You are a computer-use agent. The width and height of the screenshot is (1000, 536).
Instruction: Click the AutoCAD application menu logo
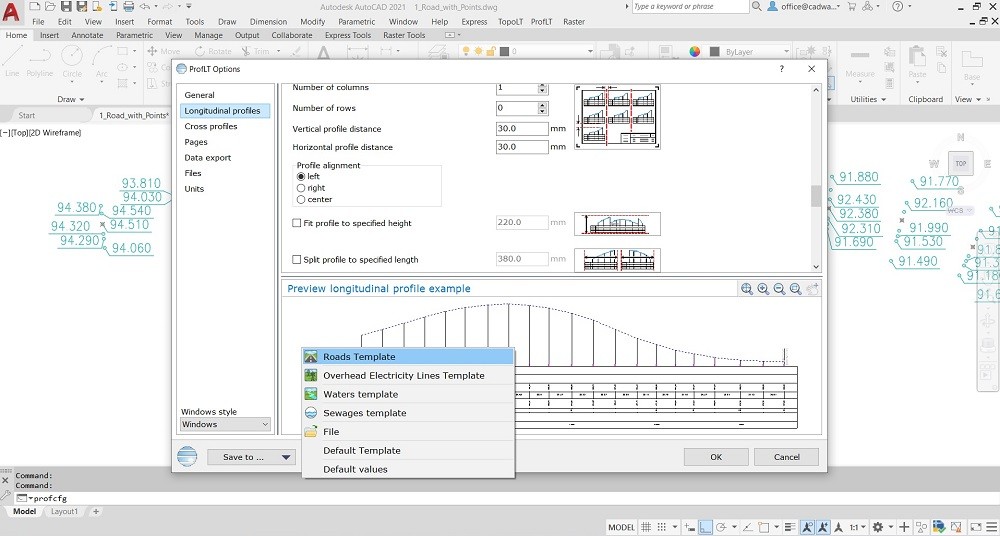tap(11, 12)
